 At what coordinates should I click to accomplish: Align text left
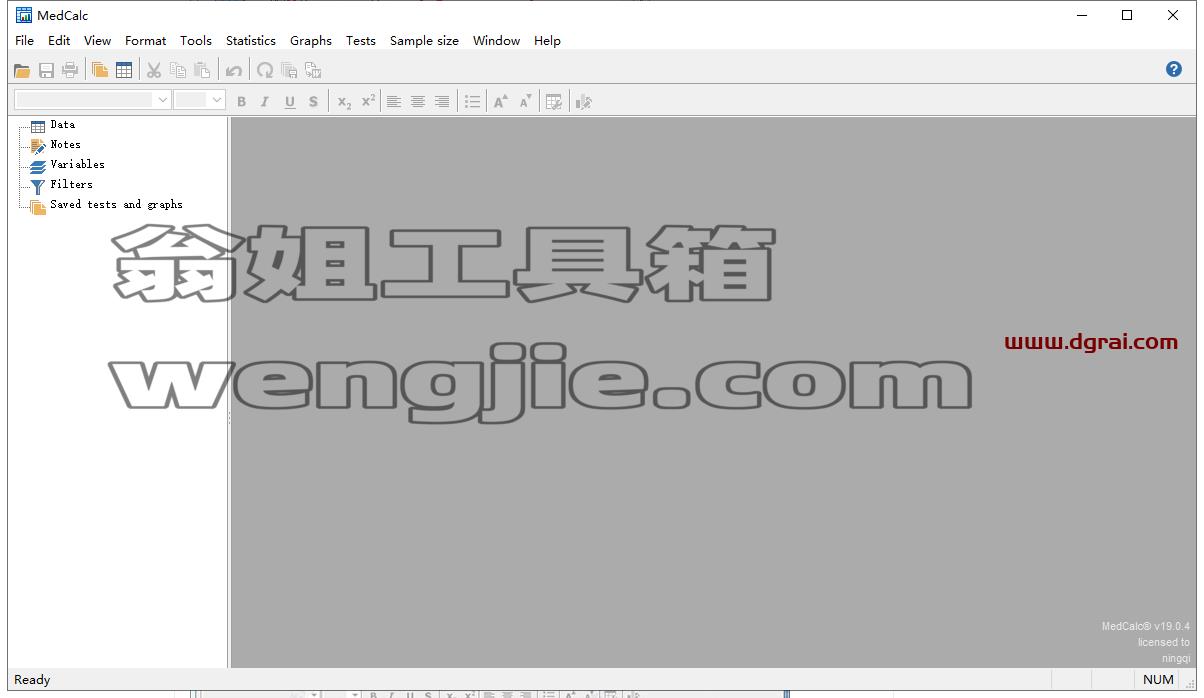click(x=394, y=101)
